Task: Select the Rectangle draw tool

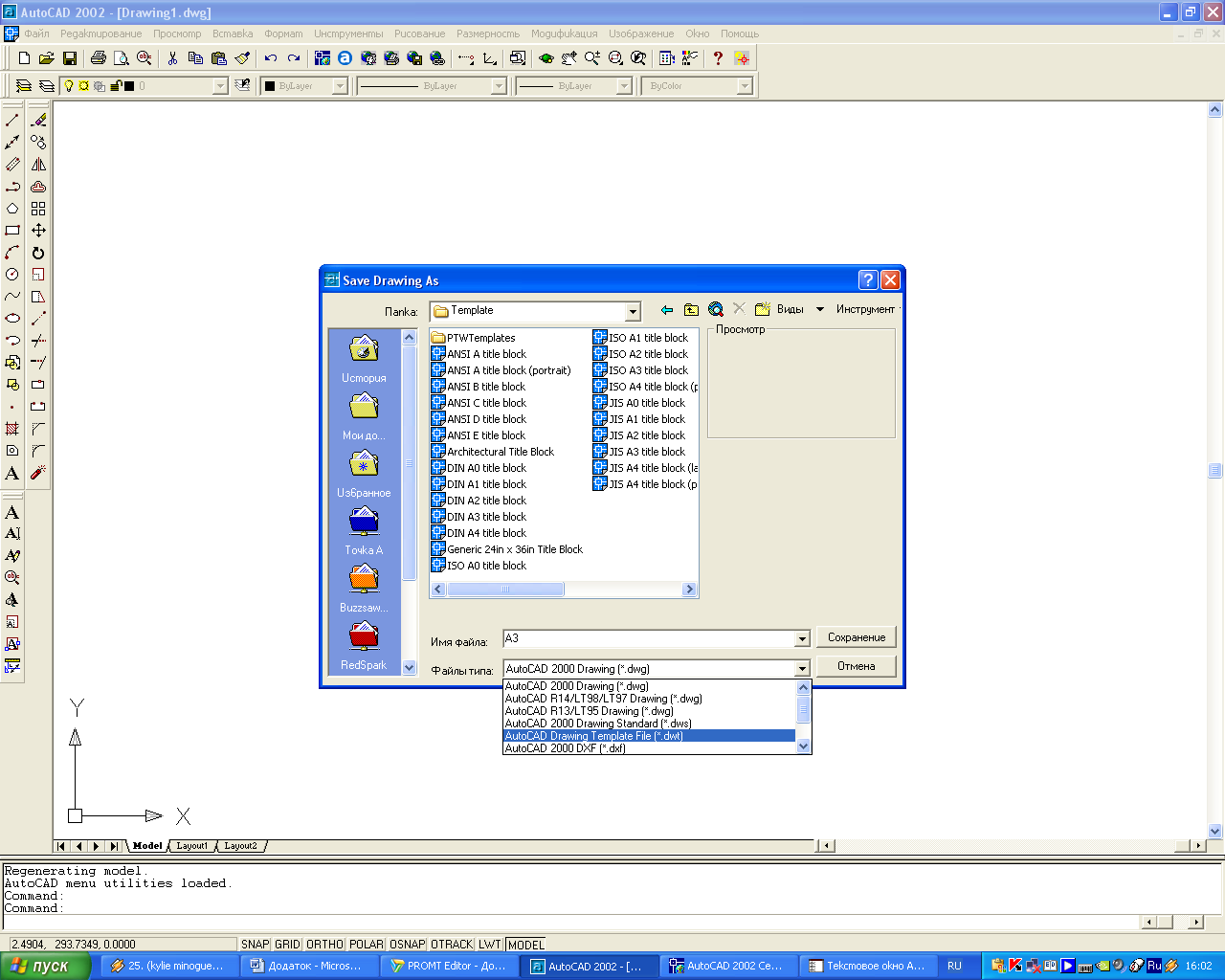Action: point(12,231)
